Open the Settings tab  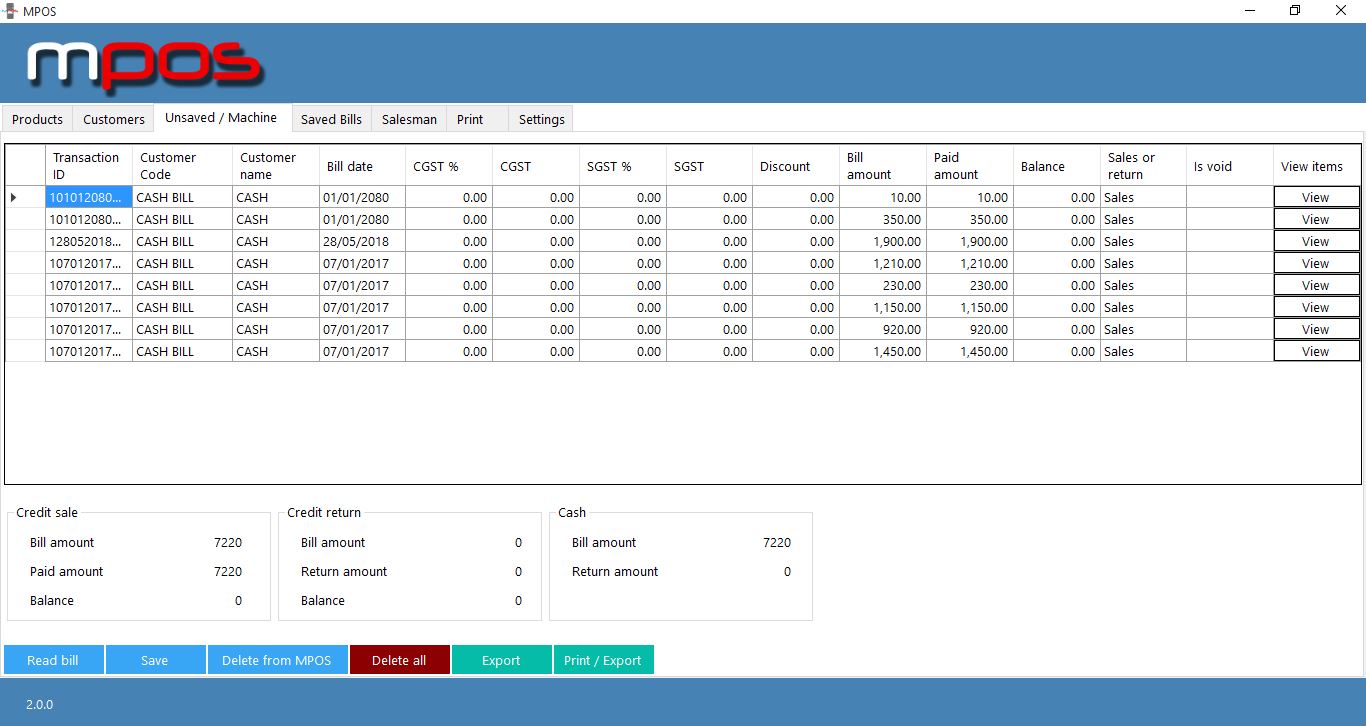542,119
